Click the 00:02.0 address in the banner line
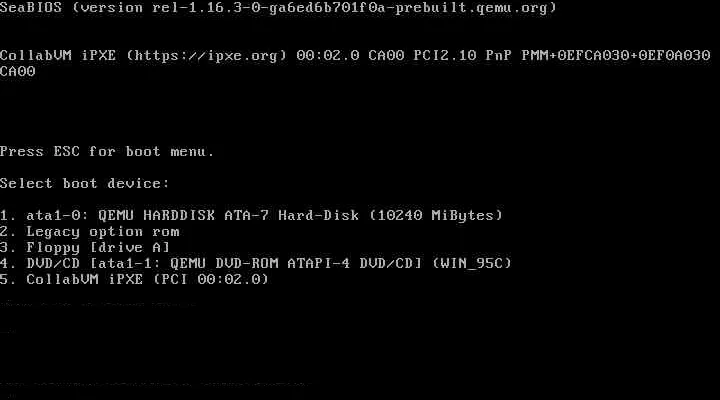This screenshot has width=720, height=400. (x=328, y=56)
